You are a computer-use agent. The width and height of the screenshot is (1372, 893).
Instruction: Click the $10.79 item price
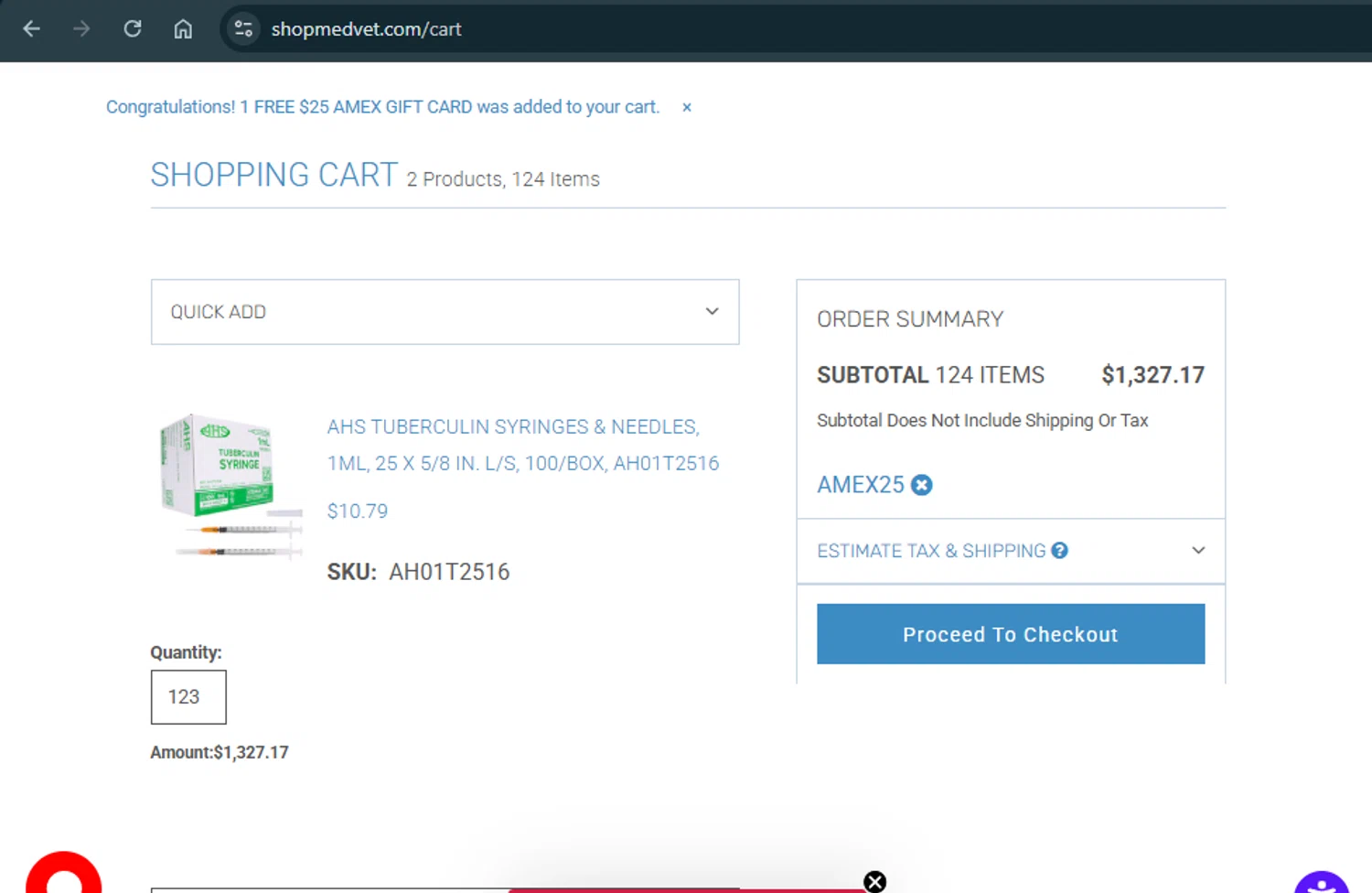(x=358, y=511)
